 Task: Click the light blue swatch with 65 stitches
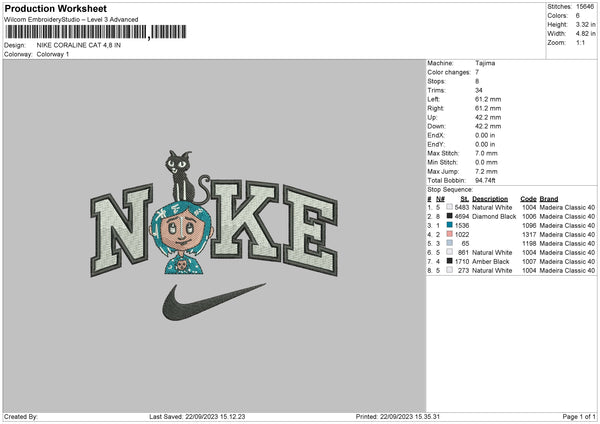[x=450, y=243]
